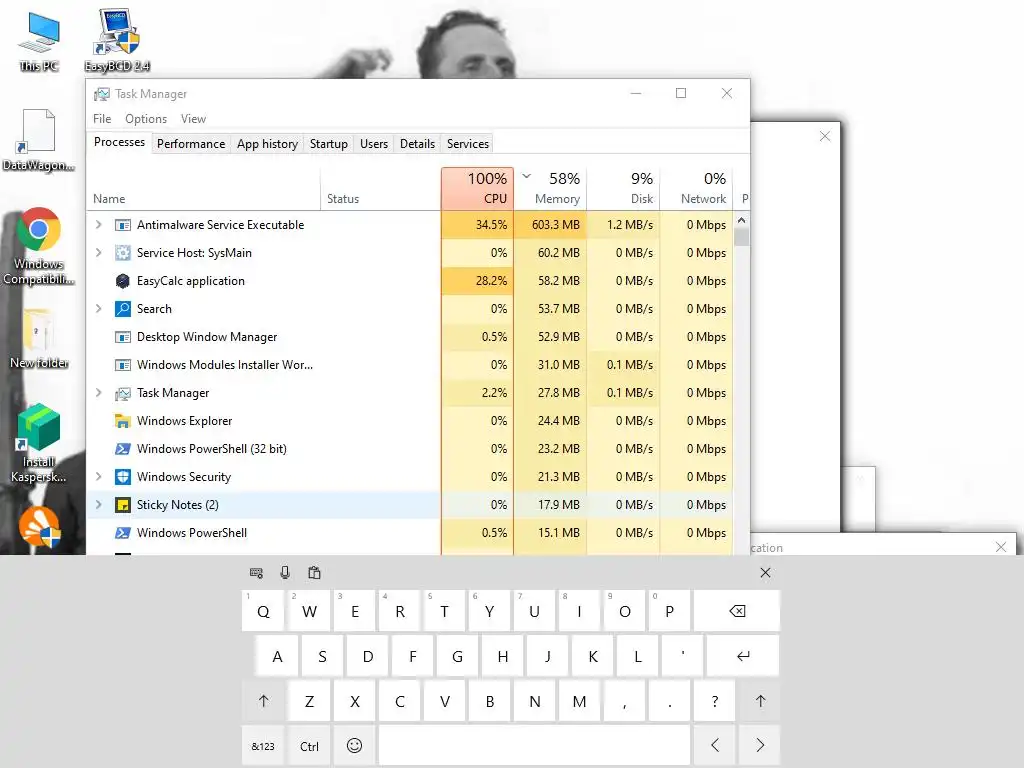Expand Sticky Notes (2) process group

pyautogui.click(x=99, y=505)
